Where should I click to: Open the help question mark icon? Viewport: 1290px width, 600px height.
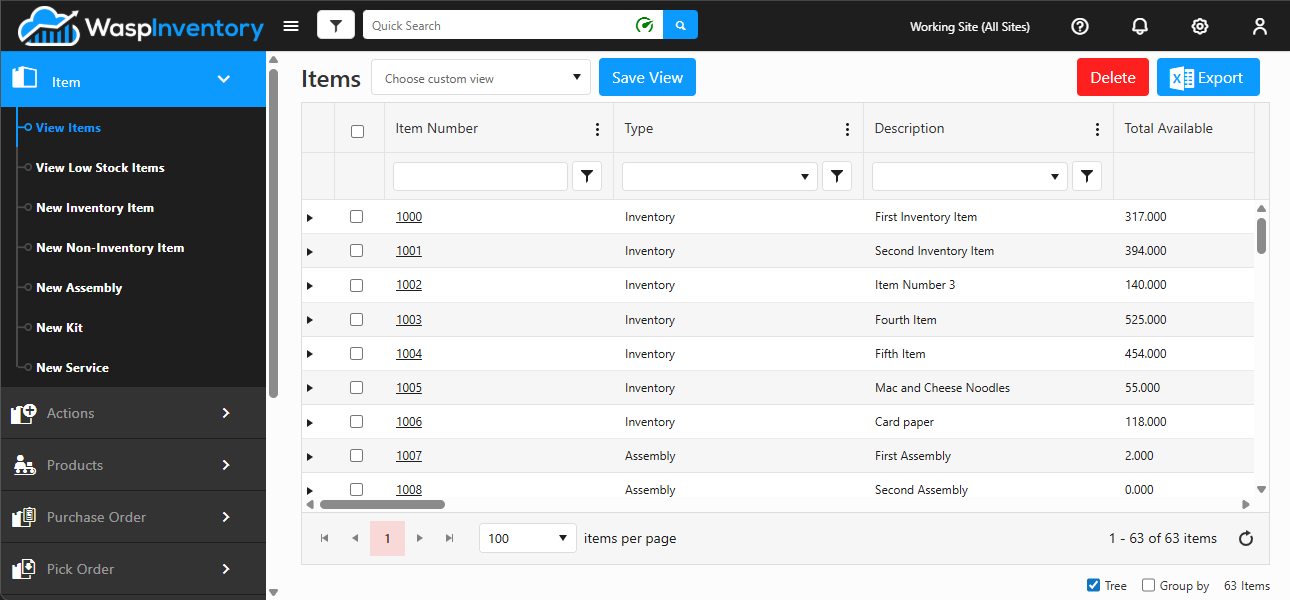click(1080, 27)
